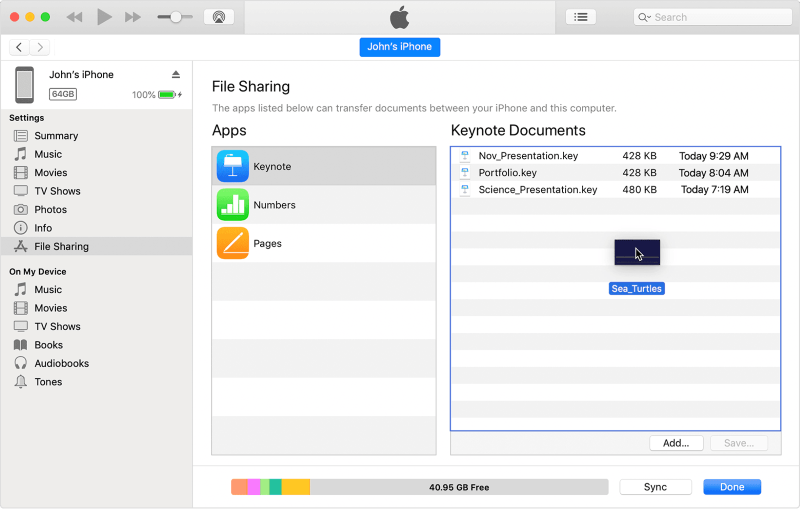800x509 pixels.
Task: Select the Pages app icon
Action: point(232,244)
